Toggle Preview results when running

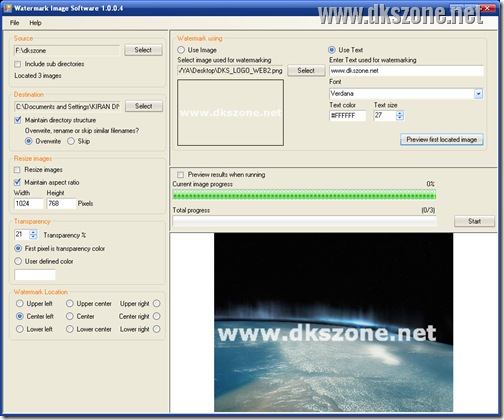[181, 175]
